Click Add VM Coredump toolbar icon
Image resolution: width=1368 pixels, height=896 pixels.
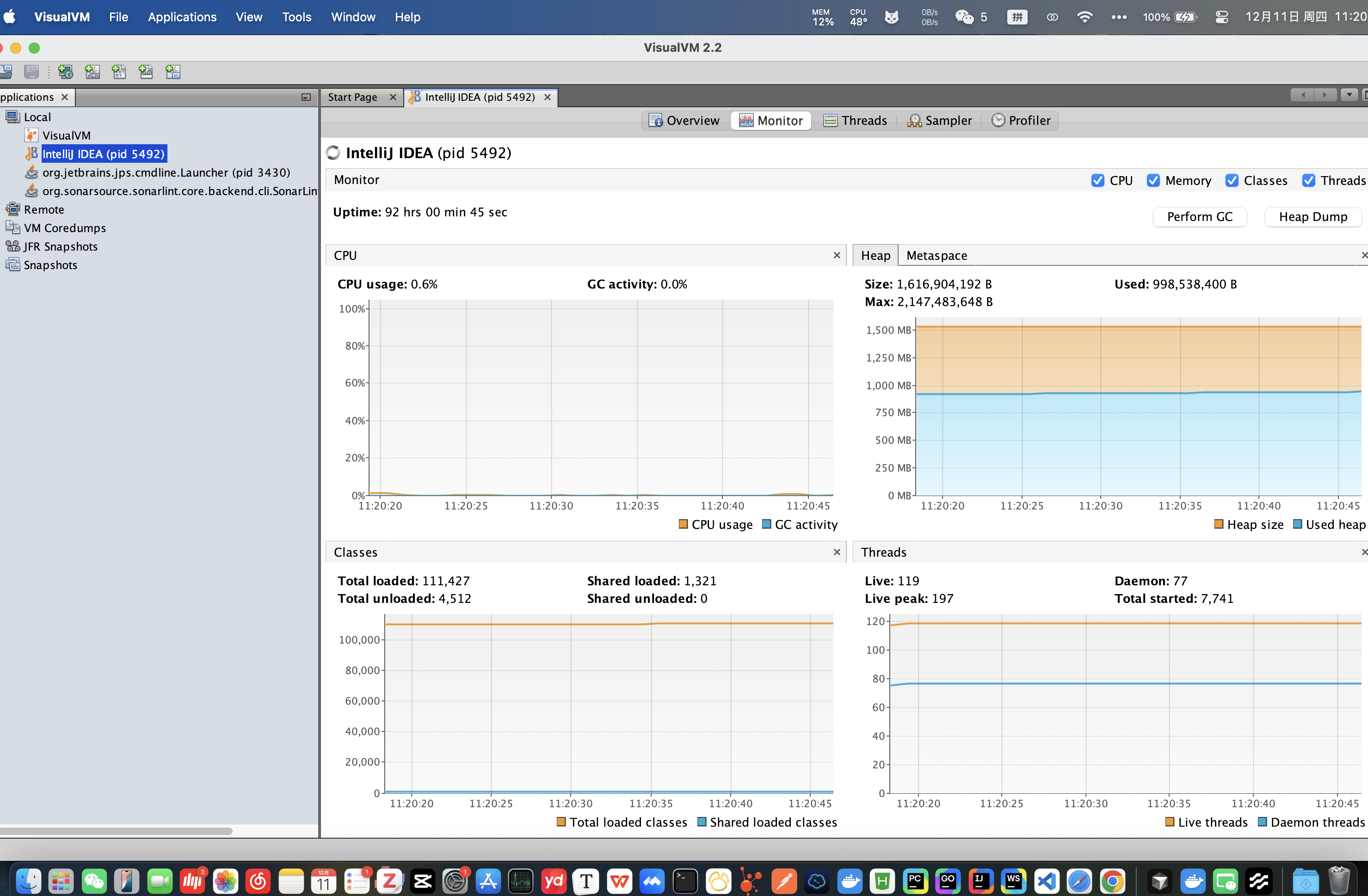coord(119,72)
